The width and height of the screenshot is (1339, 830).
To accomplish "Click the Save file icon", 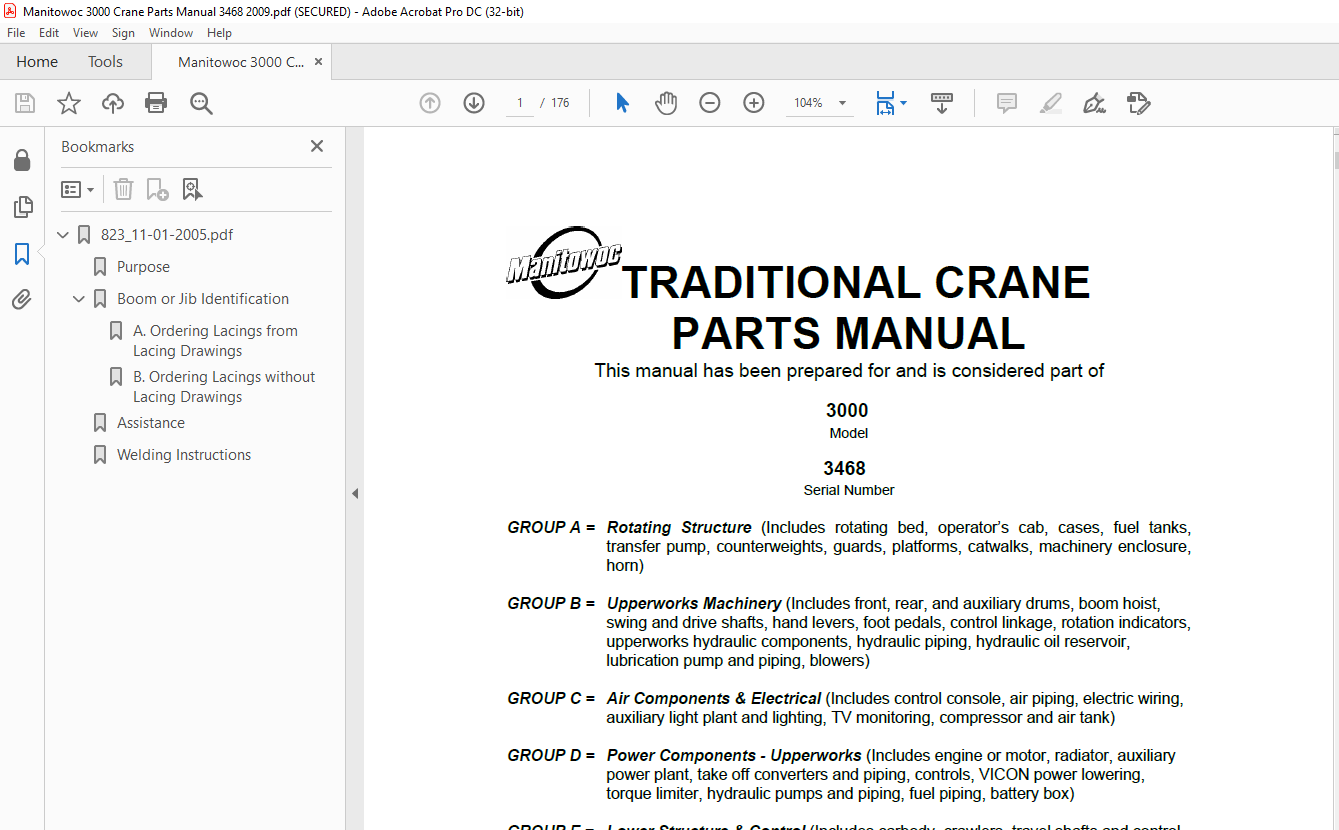I will pyautogui.click(x=25, y=103).
